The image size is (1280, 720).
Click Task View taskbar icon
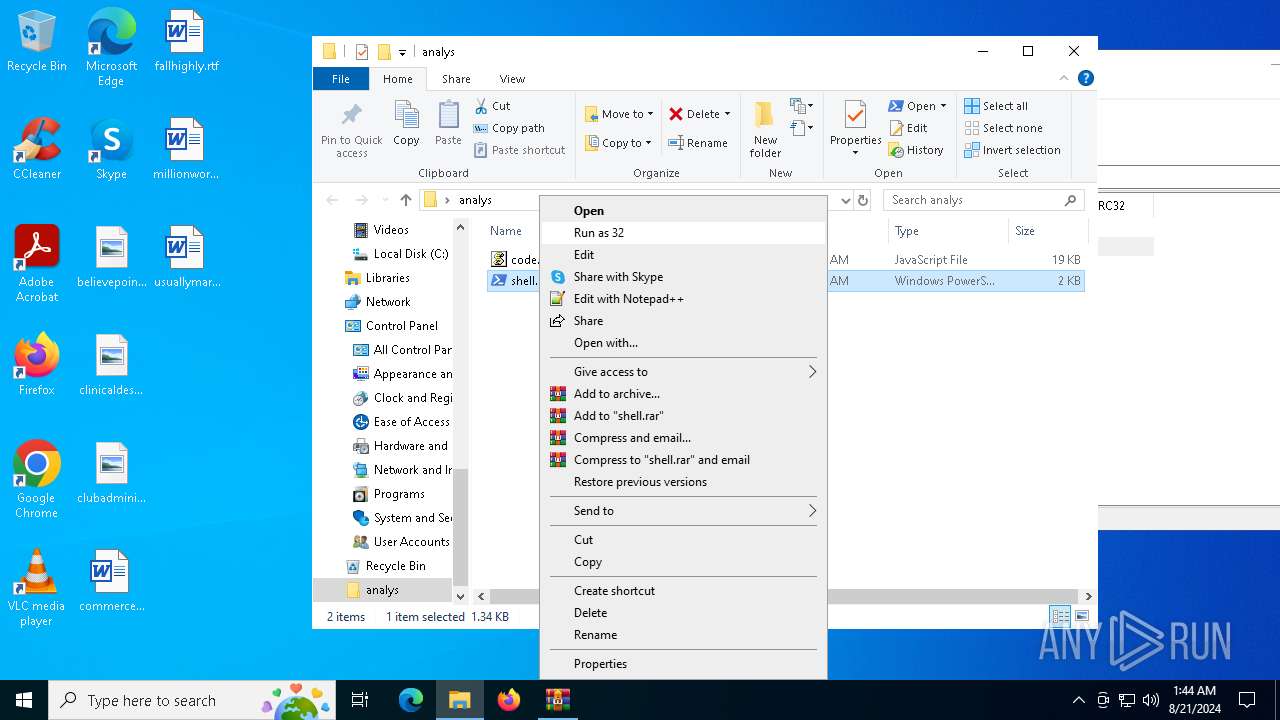click(x=360, y=700)
